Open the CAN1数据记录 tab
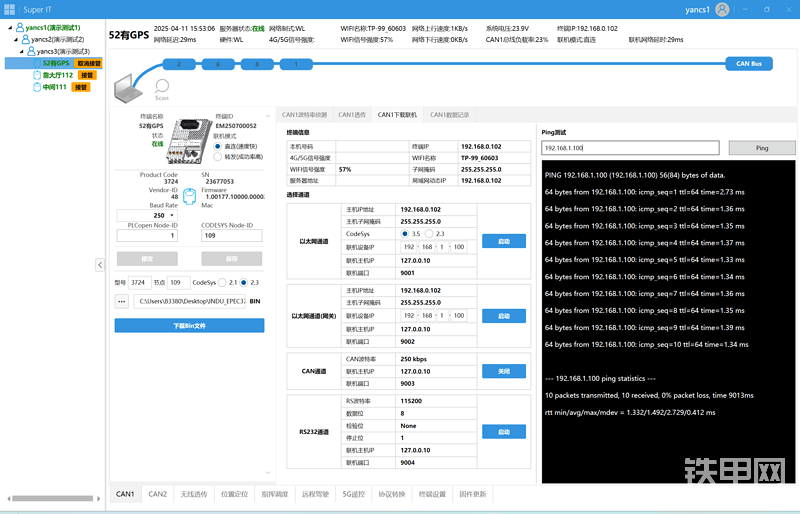Viewport: 800px width, 514px height. pos(449,115)
